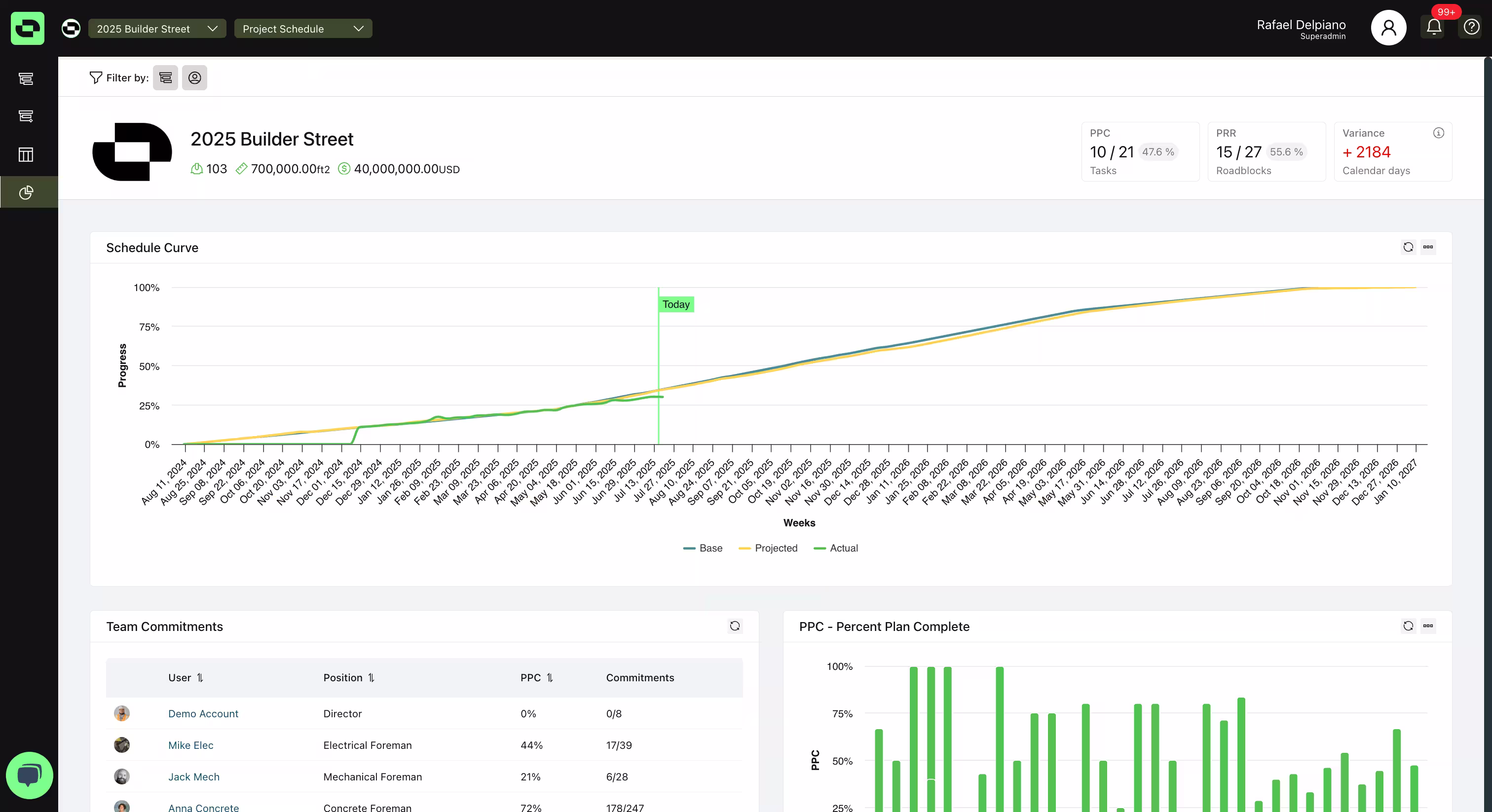This screenshot has width=1492, height=812.
Task: Refresh the Schedule Curve chart
Action: tap(1408, 247)
